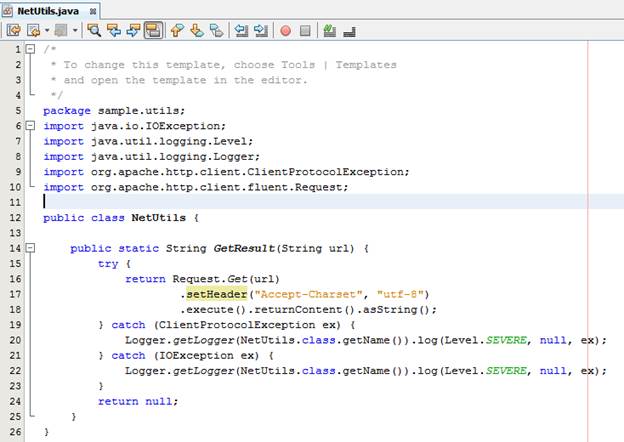624x442 pixels.
Task: Click Find Next Occurrence icon
Action: [x=133, y=30]
